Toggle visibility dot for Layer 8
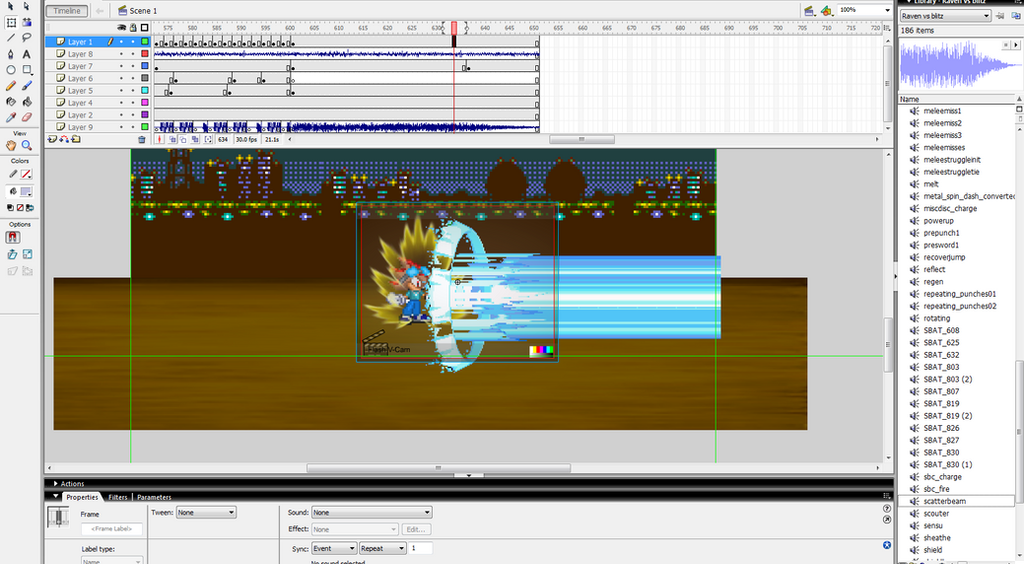1024x564 pixels. [121, 54]
